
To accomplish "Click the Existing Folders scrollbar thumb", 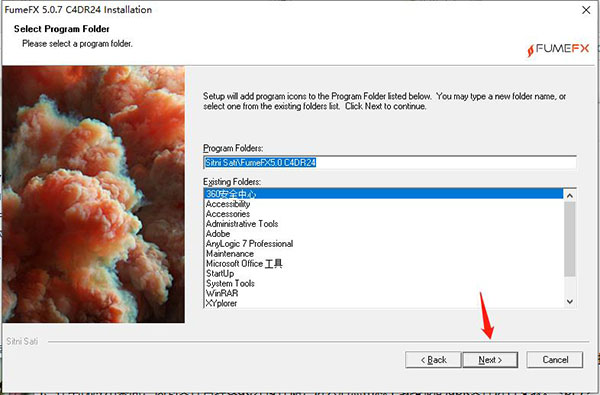I will click(570, 239).
